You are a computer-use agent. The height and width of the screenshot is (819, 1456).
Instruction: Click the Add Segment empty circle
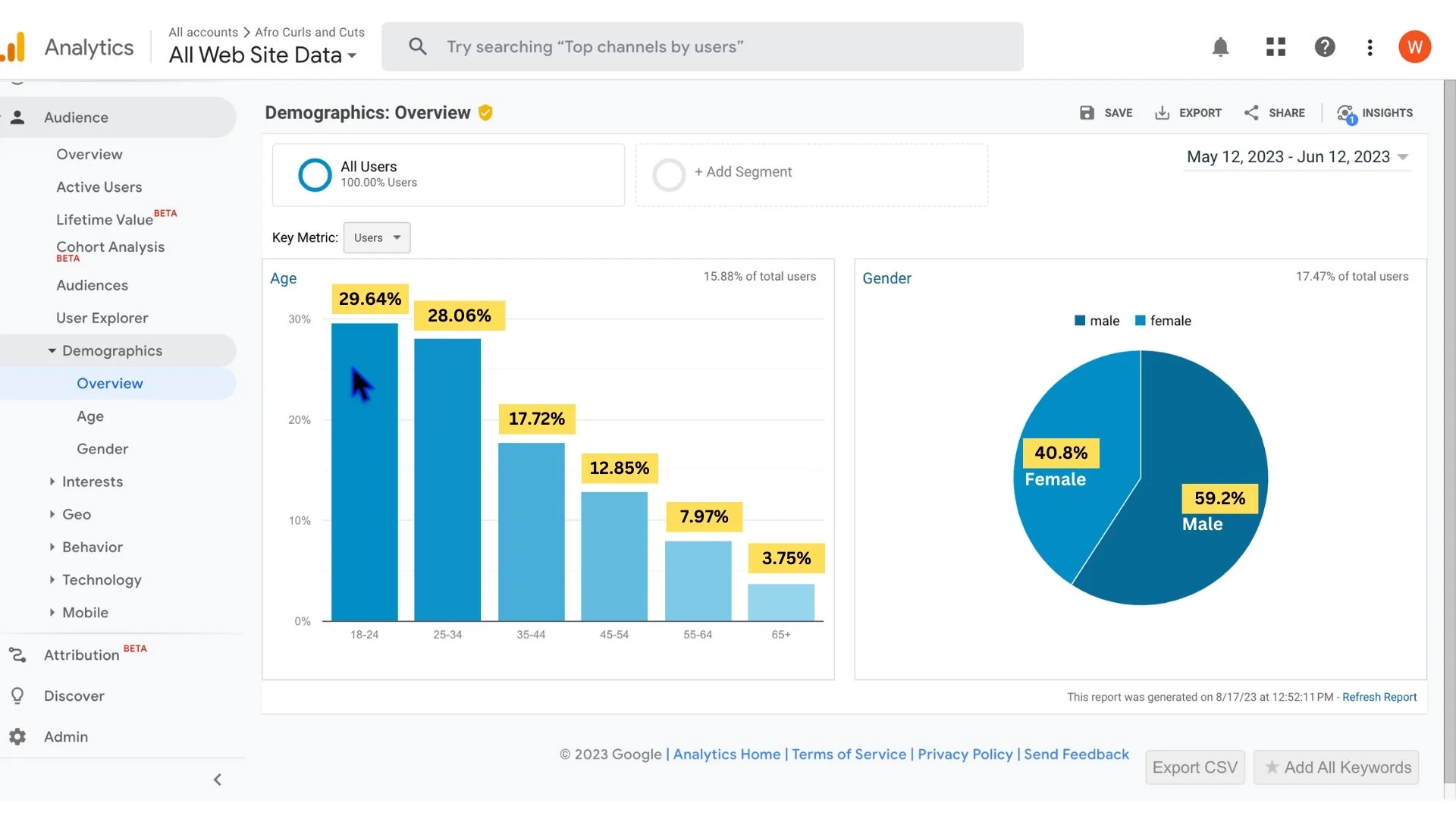(669, 174)
